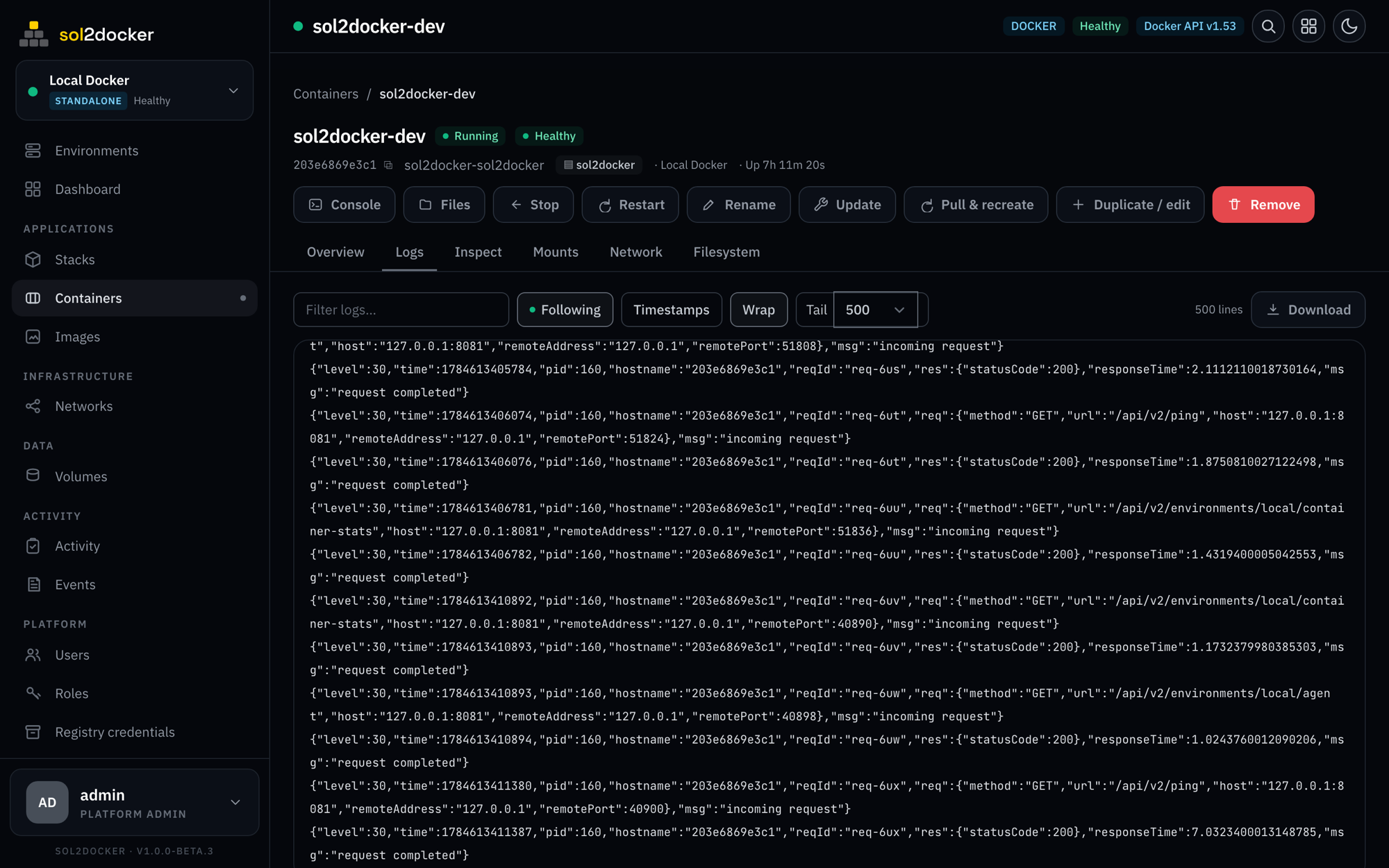The height and width of the screenshot is (868, 1389).
Task: Click Duplicate / edit button
Action: [x=1130, y=205]
